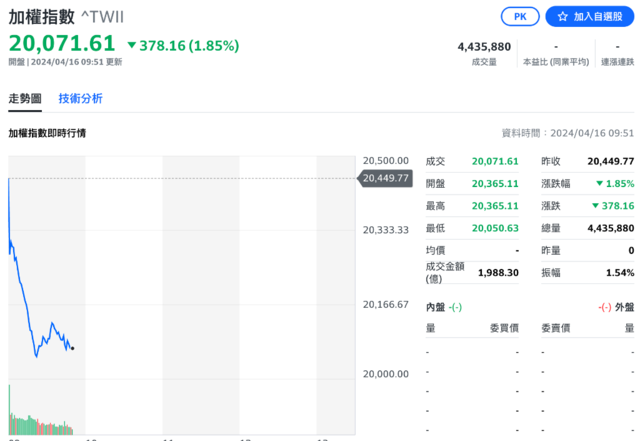Screen dimensions: 640x441
Task: Add index via 加入自選股 button
Action: 590,17
